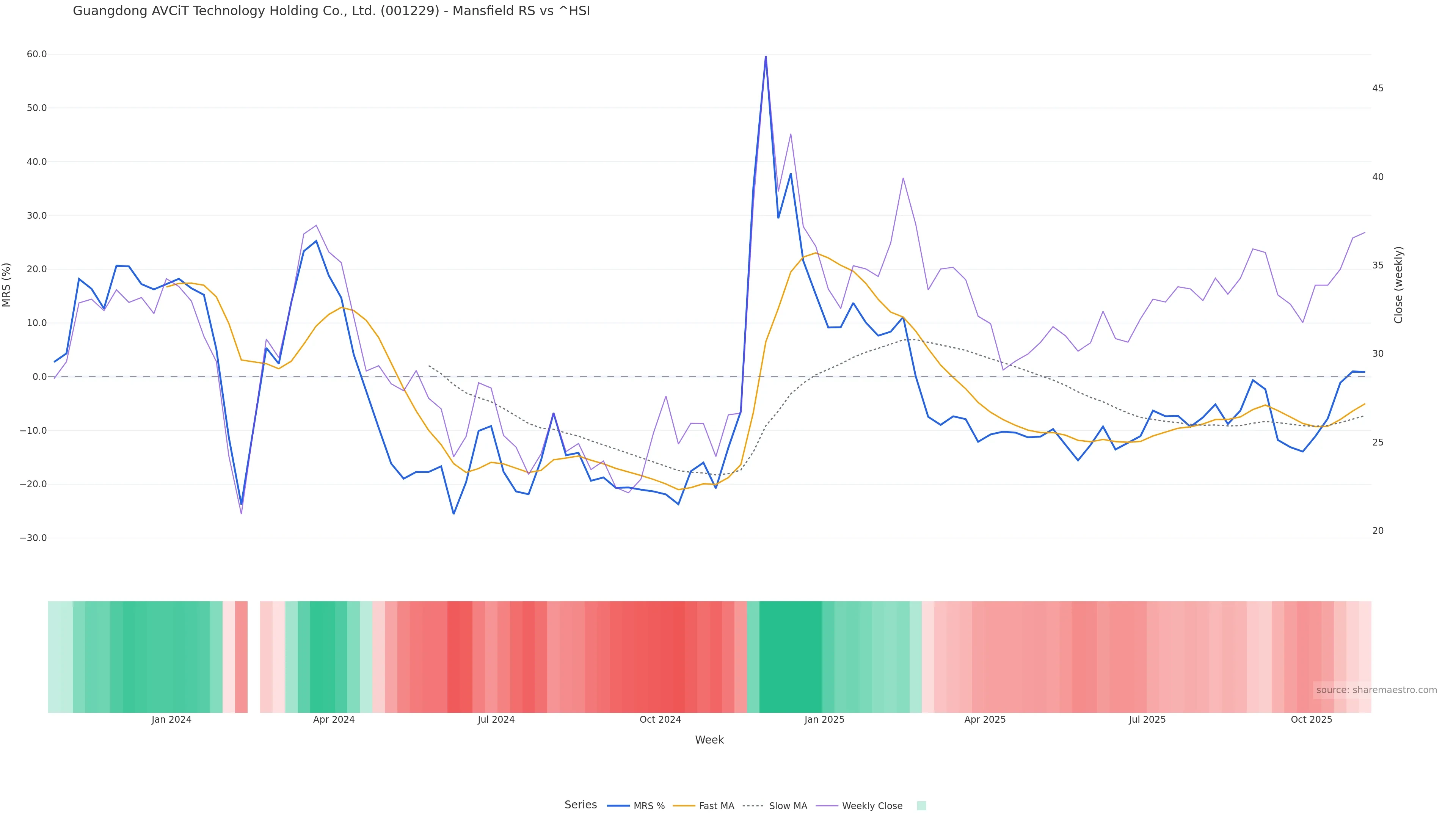Click the light green legend swatch
The width and height of the screenshot is (1456, 819).
point(921,806)
